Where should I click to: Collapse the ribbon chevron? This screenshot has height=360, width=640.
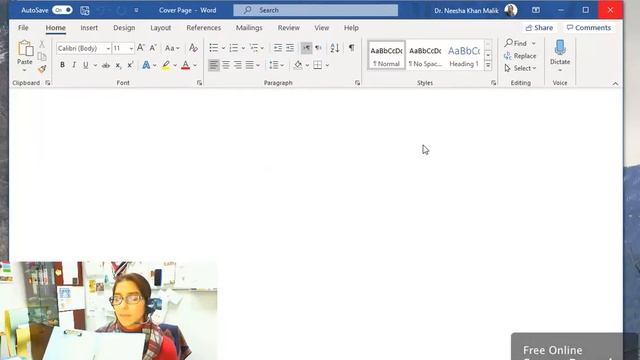[615, 84]
